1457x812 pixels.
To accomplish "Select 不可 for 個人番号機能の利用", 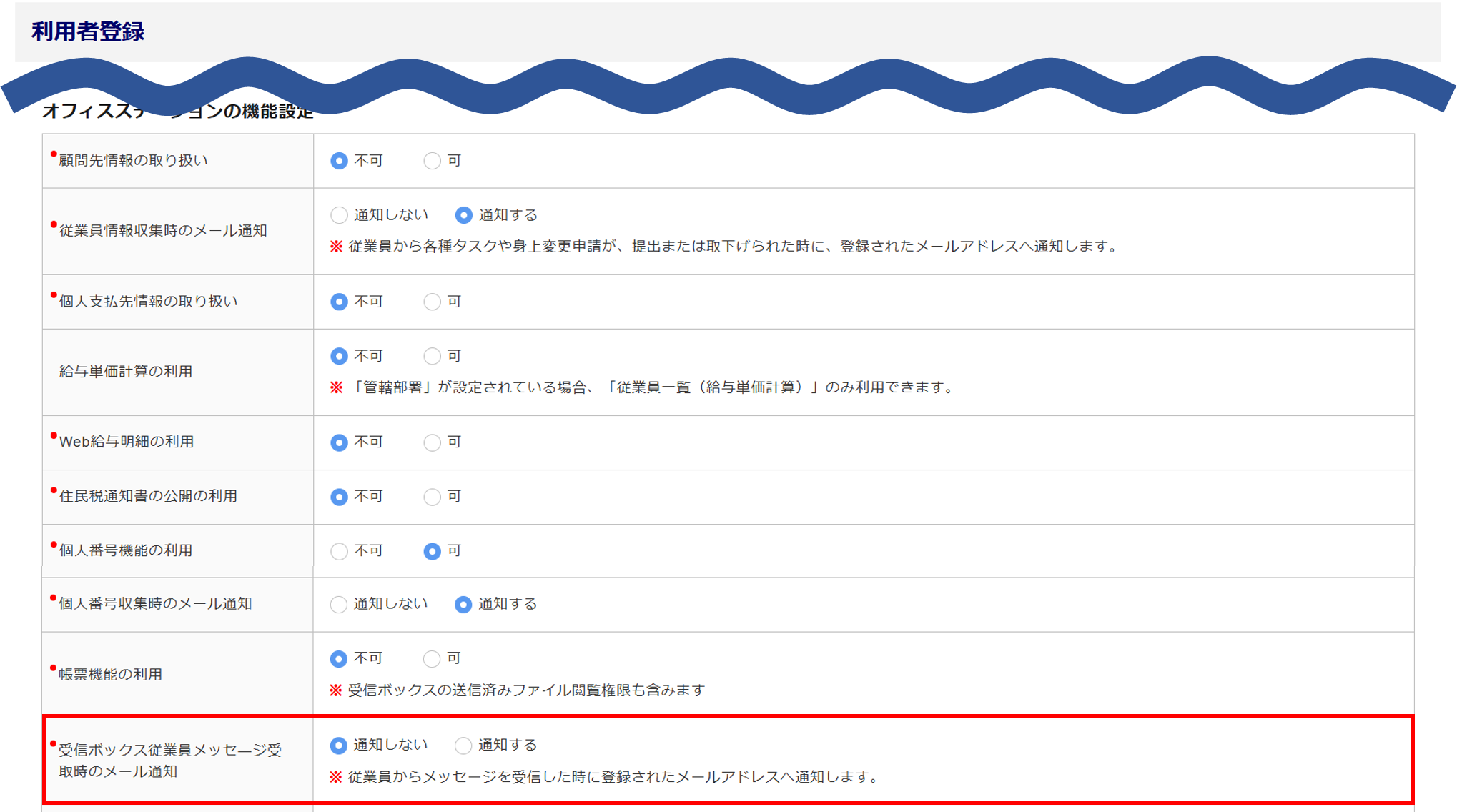I will tap(339, 551).
